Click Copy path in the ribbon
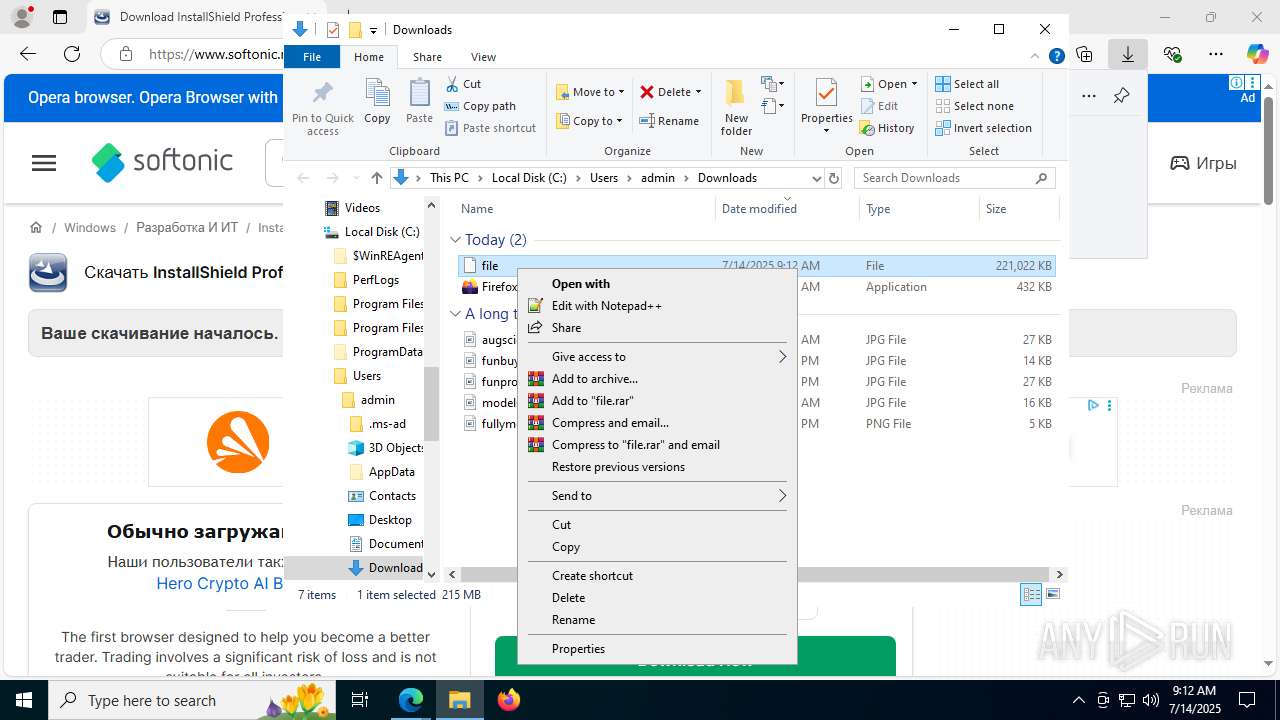This screenshot has width=1280, height=720. [480, 106]
